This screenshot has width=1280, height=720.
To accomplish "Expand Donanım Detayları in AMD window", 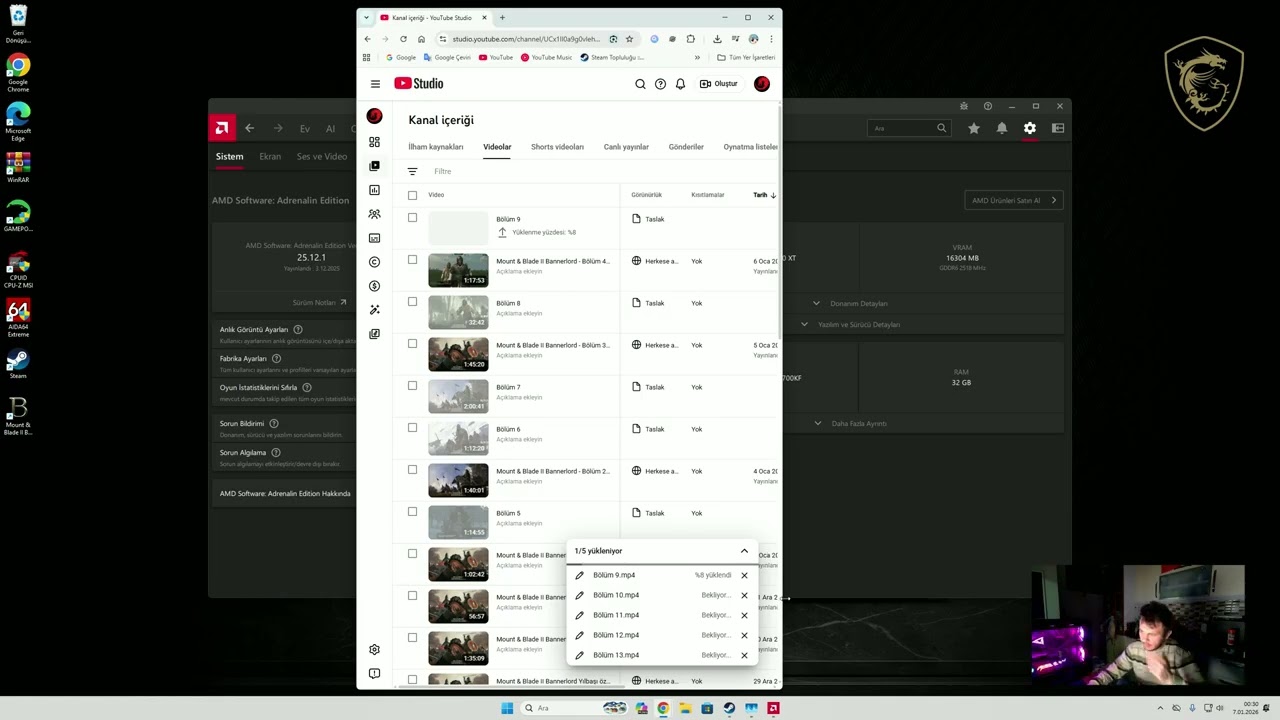I will (849, 303).
